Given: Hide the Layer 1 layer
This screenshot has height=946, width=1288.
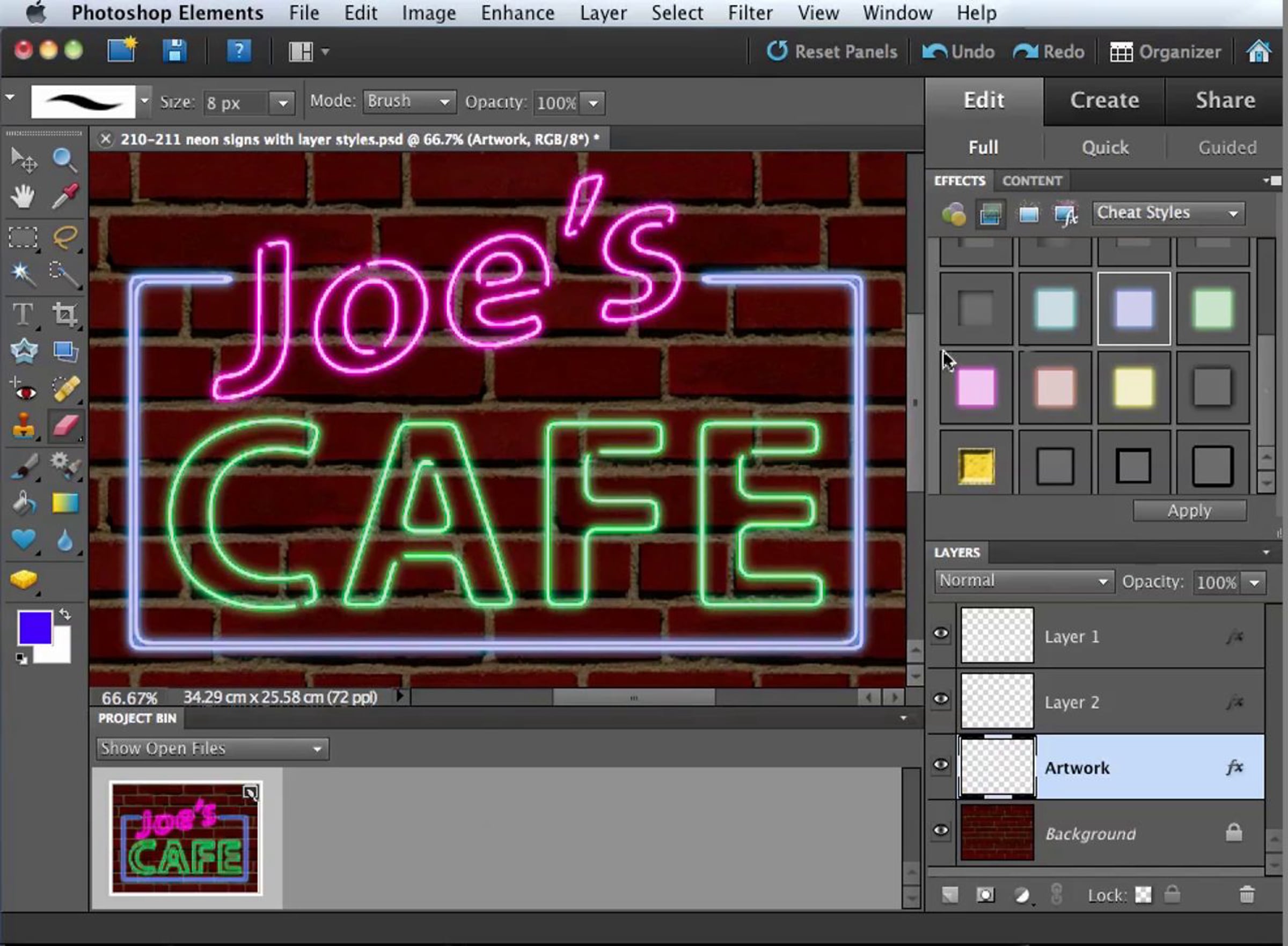Looking at the screenshot, I should (x=940, y=634).
